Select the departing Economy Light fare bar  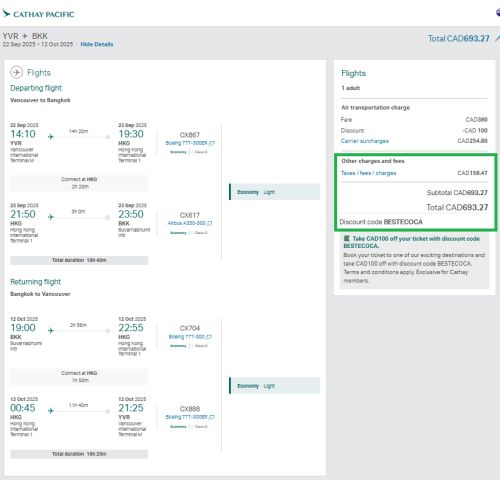tap(275, 192)
